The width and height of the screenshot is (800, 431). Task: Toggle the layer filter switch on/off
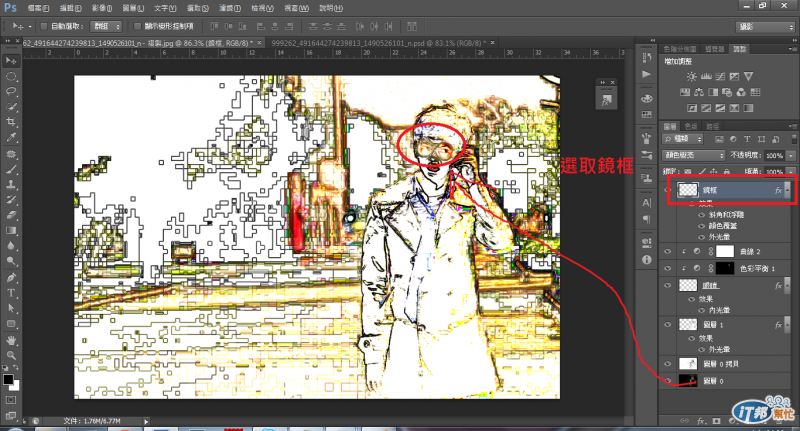pyautogui.click(x=794, y=139)
